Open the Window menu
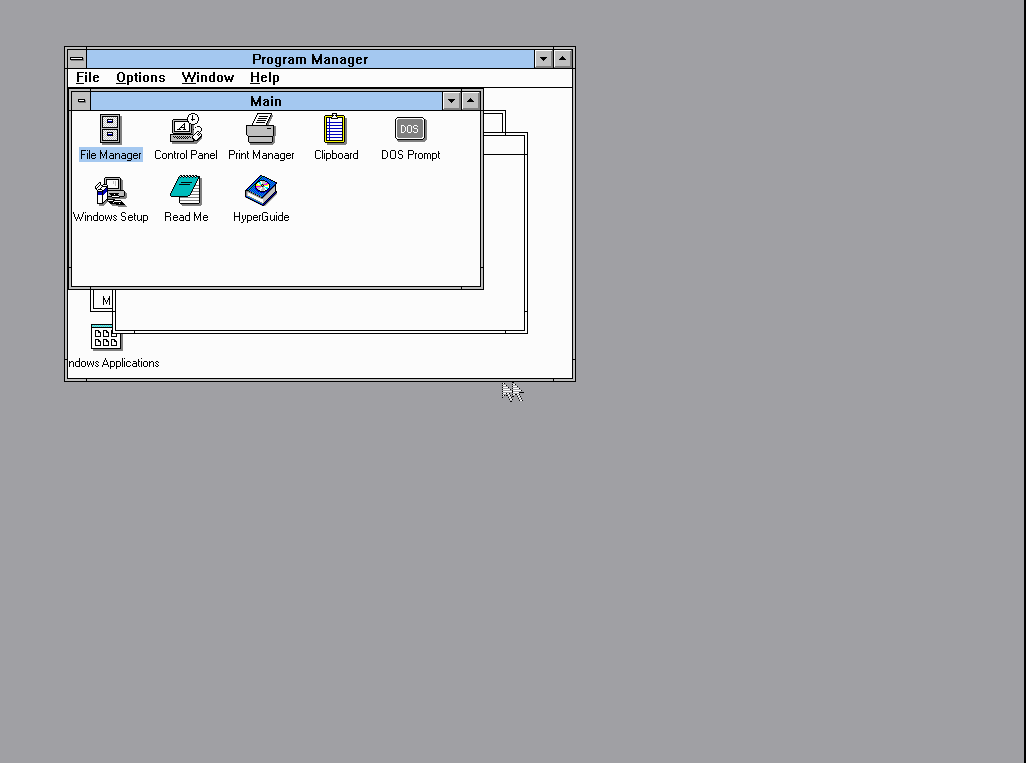1026x763 pixels. (x=207, y=77)
